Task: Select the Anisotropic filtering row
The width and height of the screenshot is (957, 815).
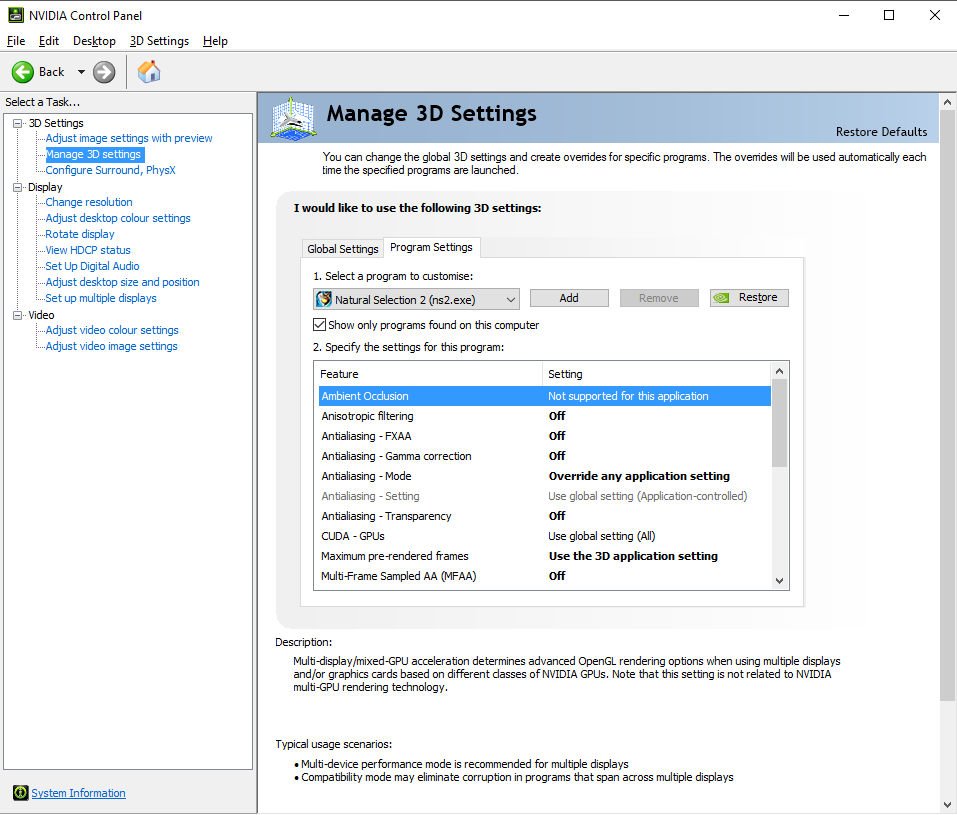Action: tap(544, 416)
